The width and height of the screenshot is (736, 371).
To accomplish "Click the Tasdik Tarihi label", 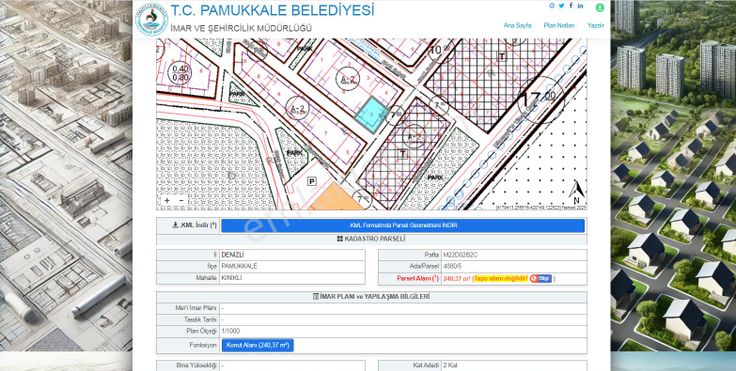I will (200, 320).
